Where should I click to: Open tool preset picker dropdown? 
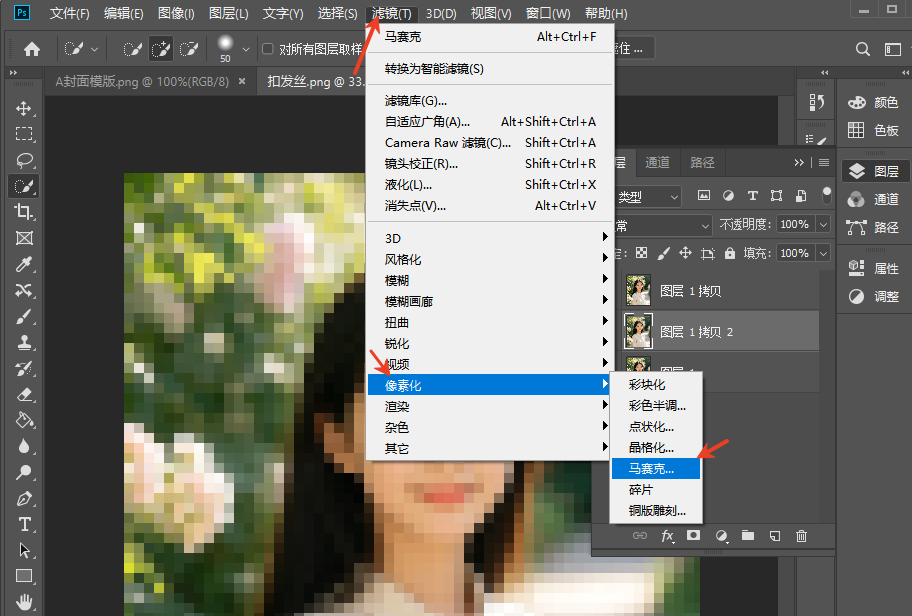tap(94, 49)
